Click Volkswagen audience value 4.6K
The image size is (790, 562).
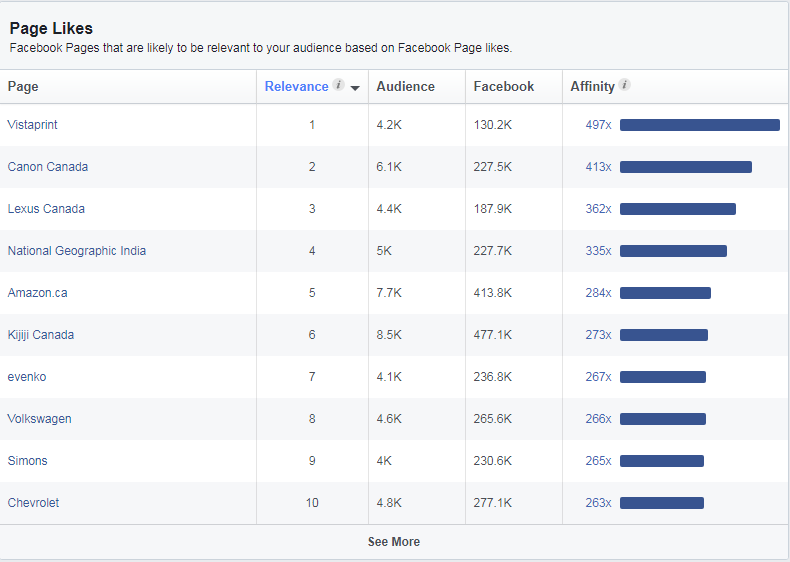[x=389, y=419]
